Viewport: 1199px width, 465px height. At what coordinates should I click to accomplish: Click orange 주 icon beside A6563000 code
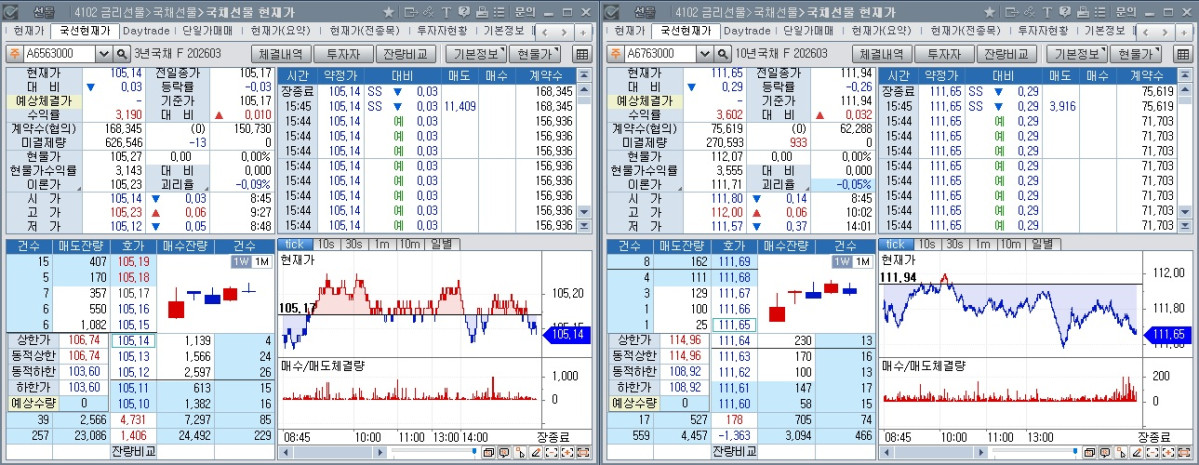coord(15,54)
